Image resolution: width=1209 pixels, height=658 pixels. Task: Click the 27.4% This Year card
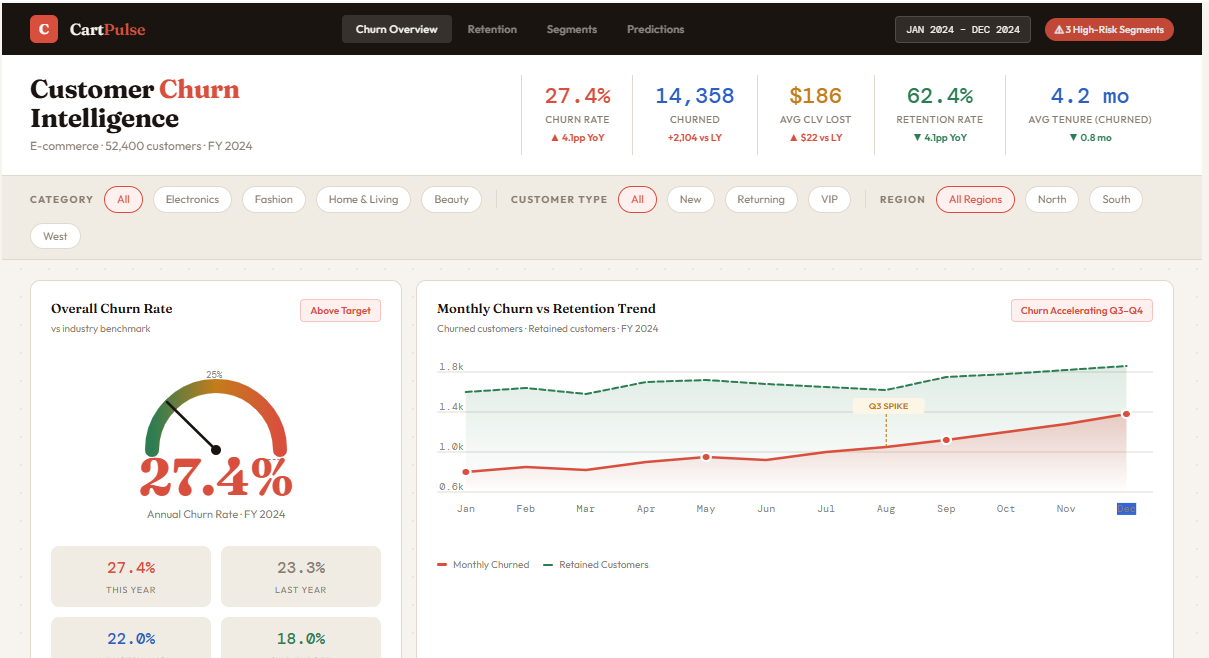tap(131, 576)
